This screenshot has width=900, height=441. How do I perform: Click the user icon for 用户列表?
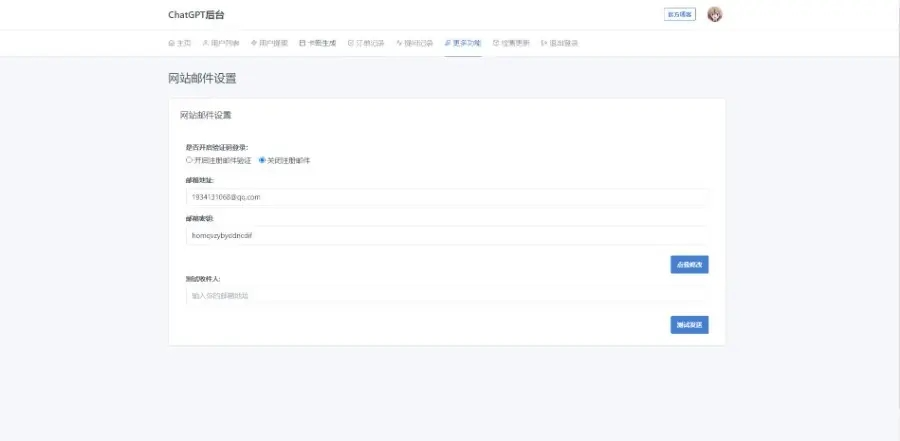(205, 44)
